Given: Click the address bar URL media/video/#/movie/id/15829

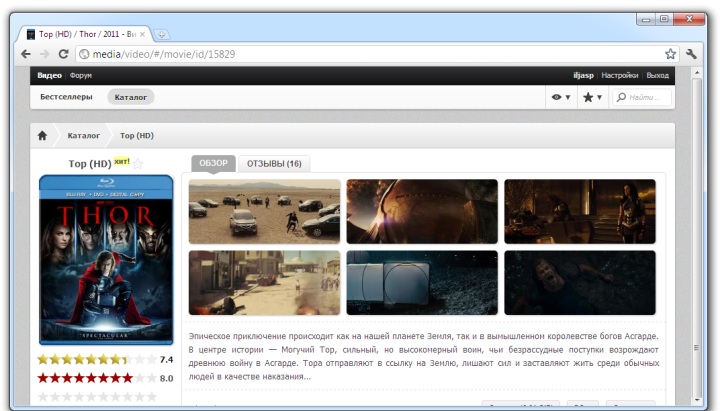Looking at the screenshot, I should click(164, 54).
